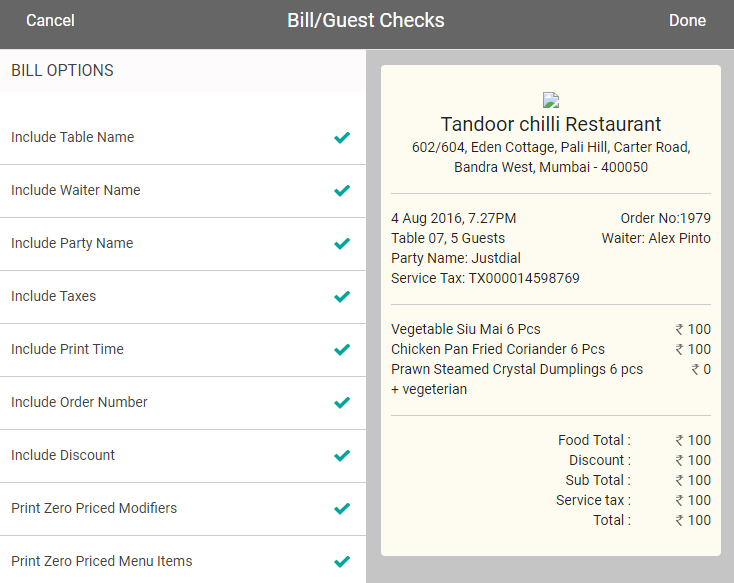This screenshot has width=734, height=583.
Task: Toggle Print Zero Priced Modifiers checkmark
Action: (x=342, y=508)
